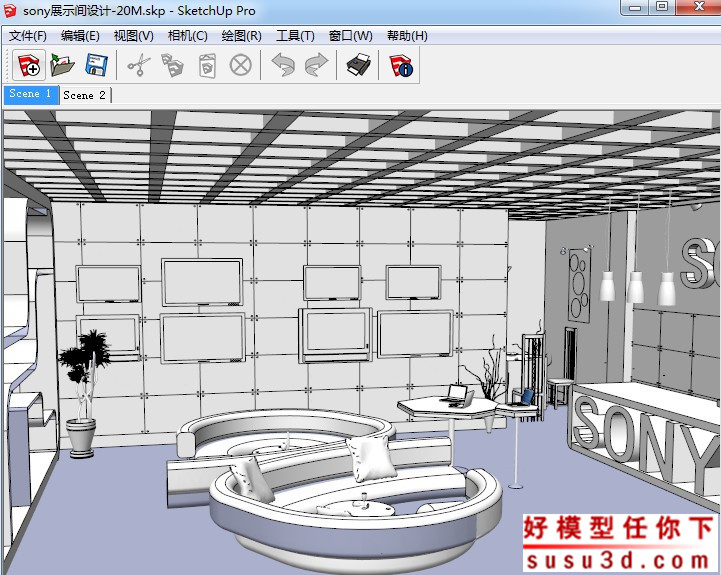This screenshot has width=721, height=575.
Task: Click the Copy icon in toolbar
Action: tap(172, 65)
